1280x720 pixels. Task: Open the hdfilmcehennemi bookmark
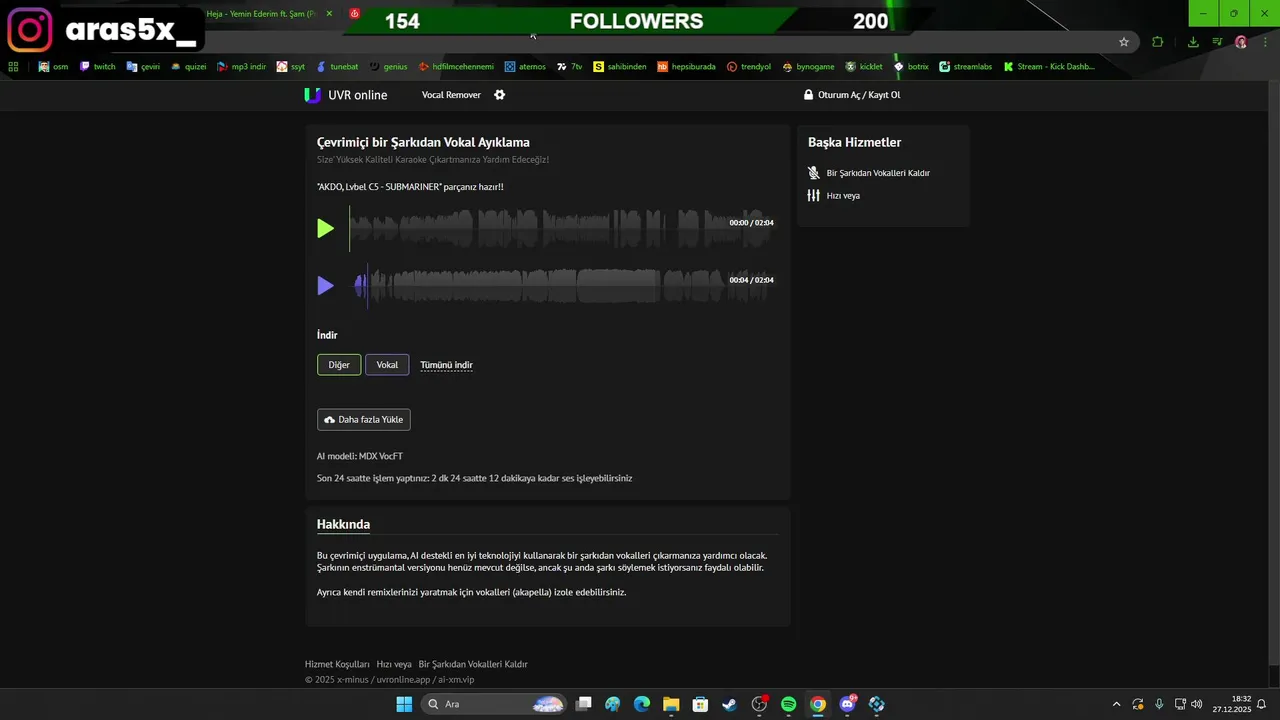(457, 67)
